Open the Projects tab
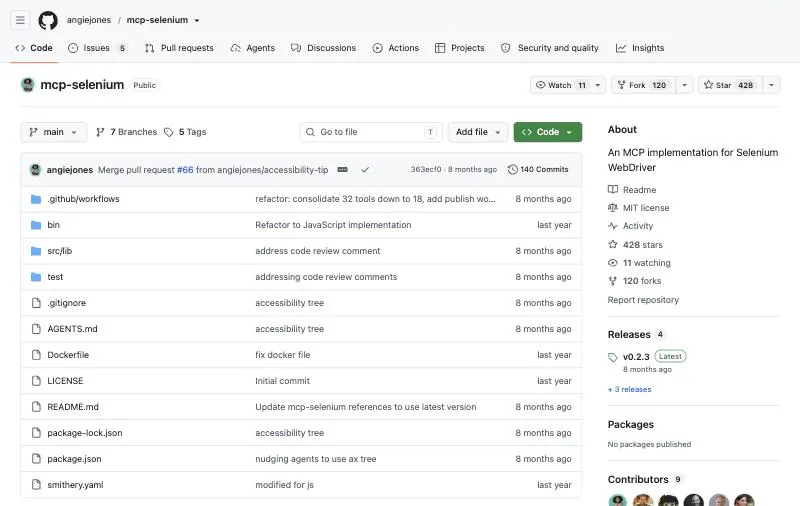The image size is (800, 506). 459,48
